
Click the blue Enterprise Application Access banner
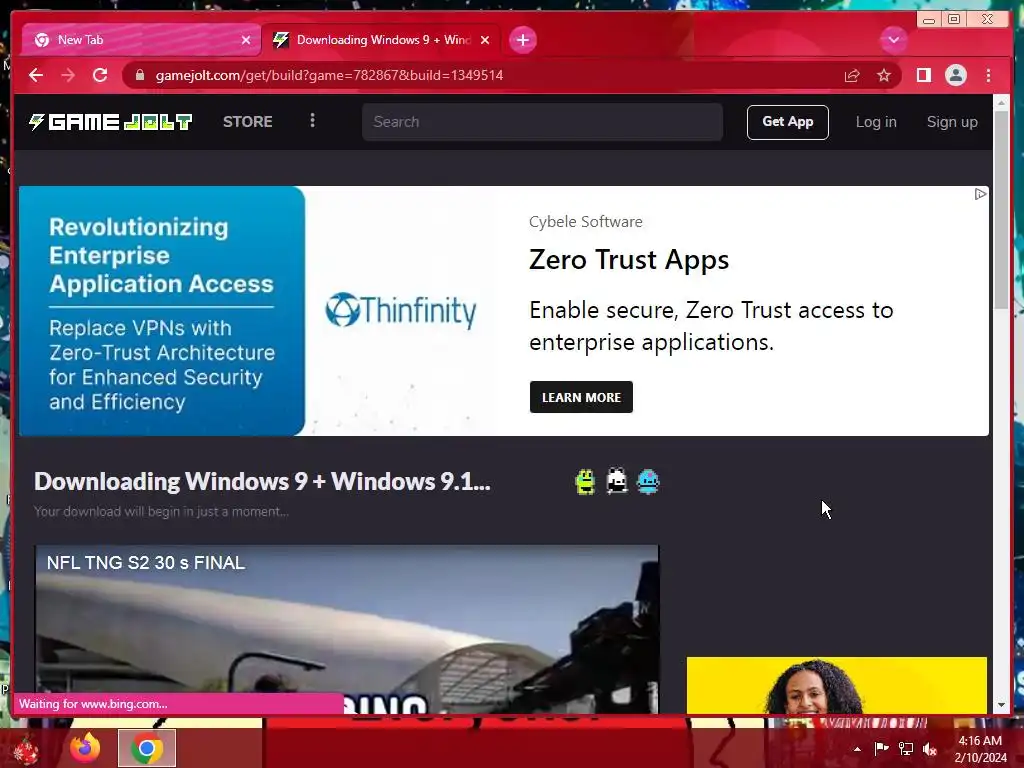point(162,311)
